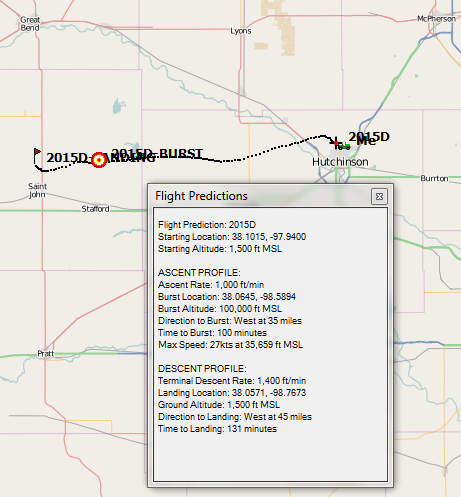Click the 2015D-BURST map label
Viewport: 461px width, 497px height.
157,153
